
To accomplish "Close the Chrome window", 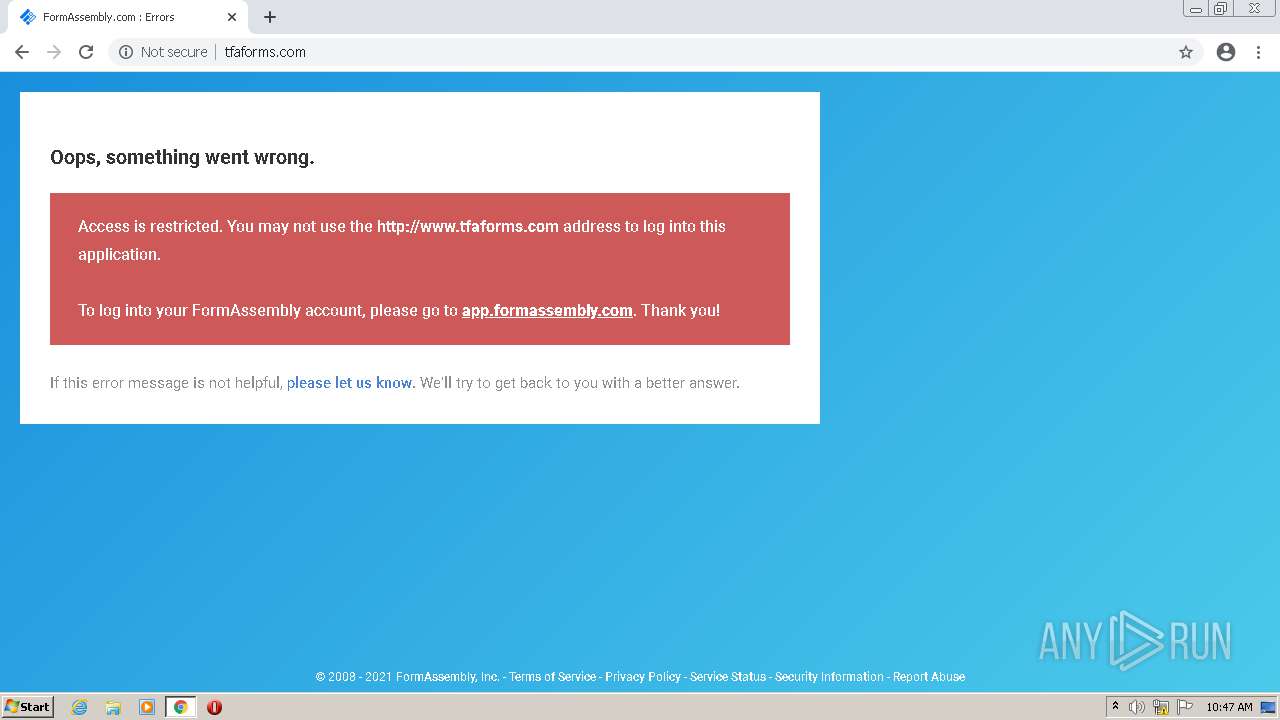I will pyautogui.click(x=1255, y=9).
